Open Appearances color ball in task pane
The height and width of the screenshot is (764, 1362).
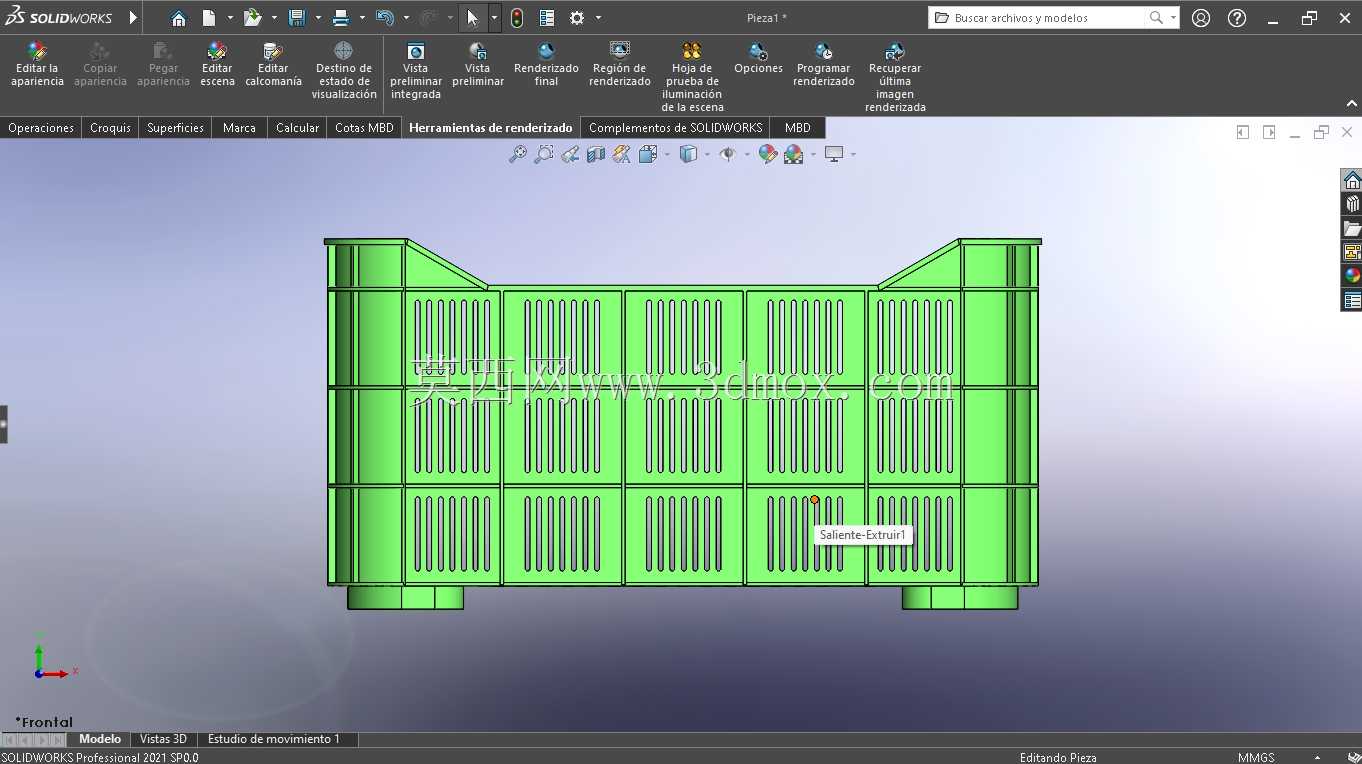pyautogui.click(x=1352, y=276)
